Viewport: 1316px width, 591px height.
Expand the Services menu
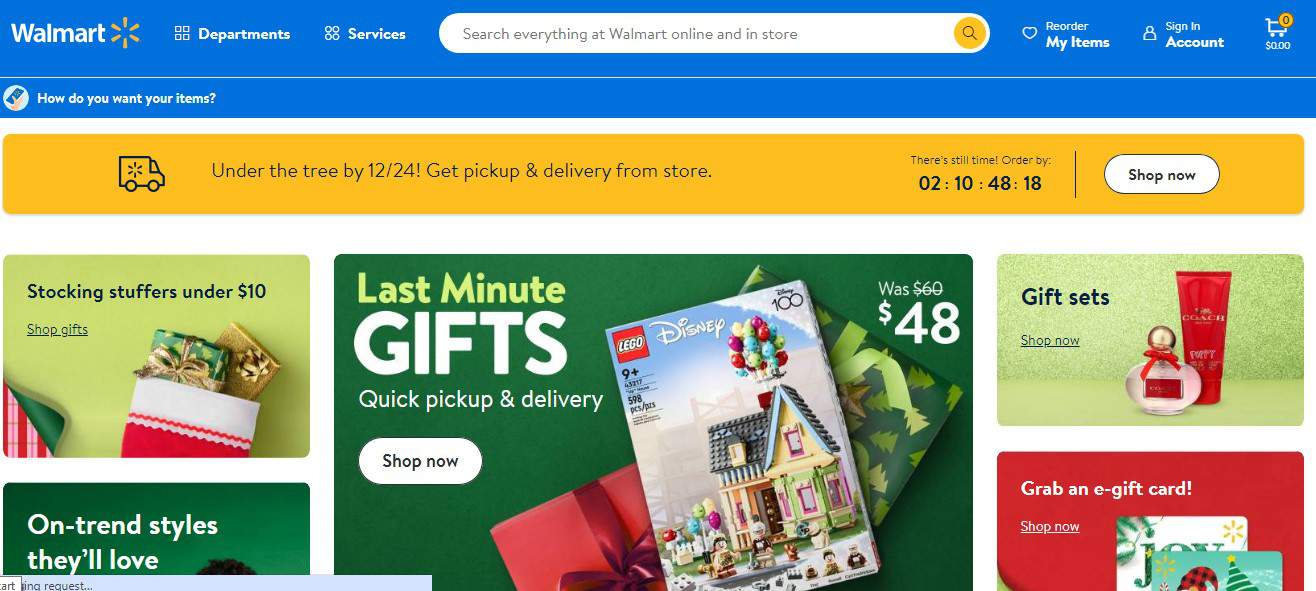coord(365,34)
